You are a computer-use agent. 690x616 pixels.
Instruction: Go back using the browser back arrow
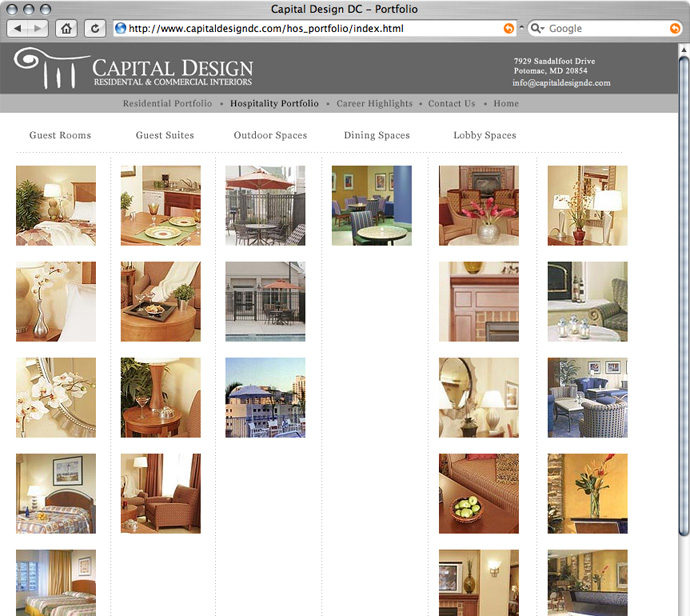(18, 29)
